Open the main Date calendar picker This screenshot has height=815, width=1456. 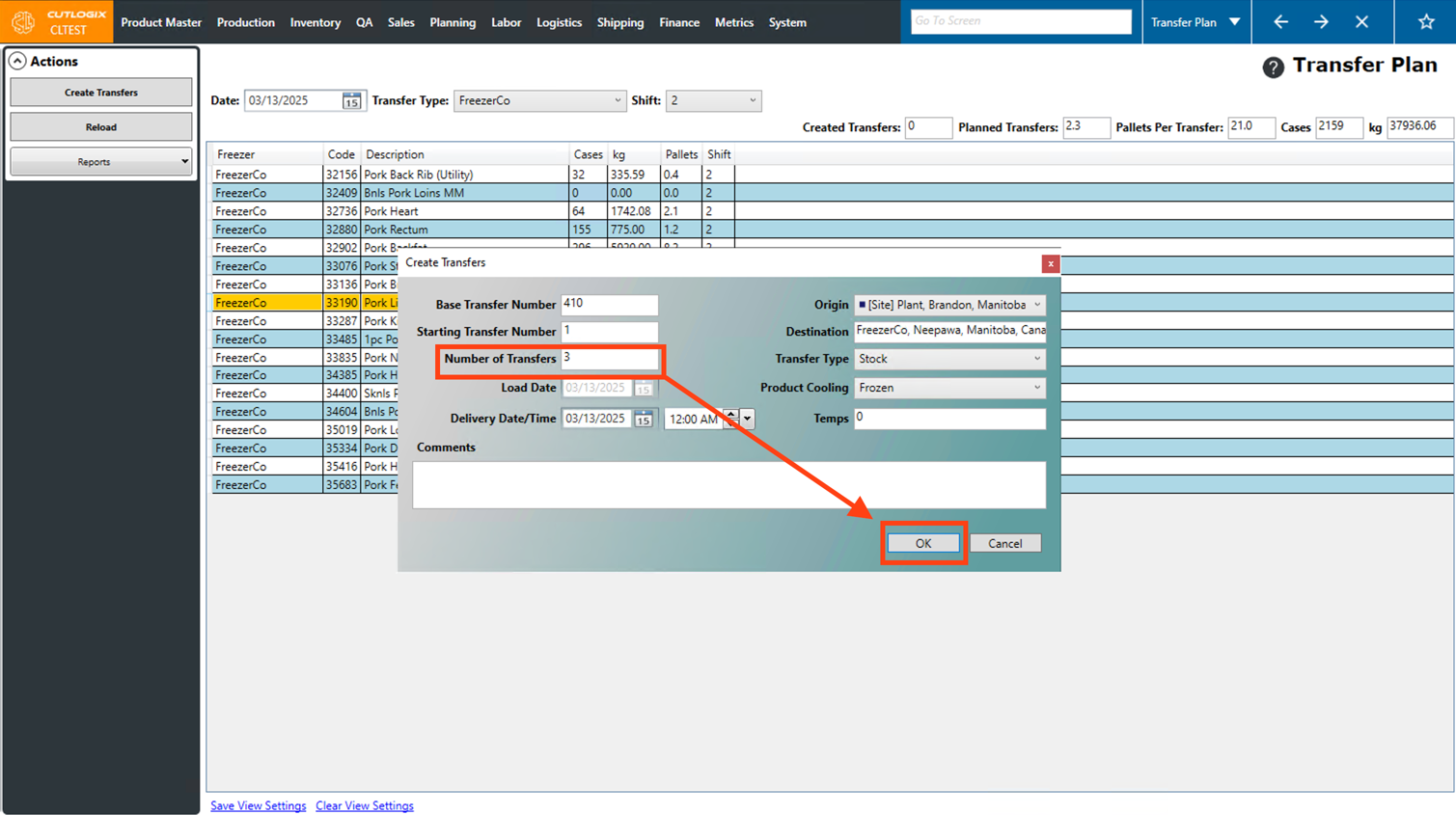tap(351, 101)
